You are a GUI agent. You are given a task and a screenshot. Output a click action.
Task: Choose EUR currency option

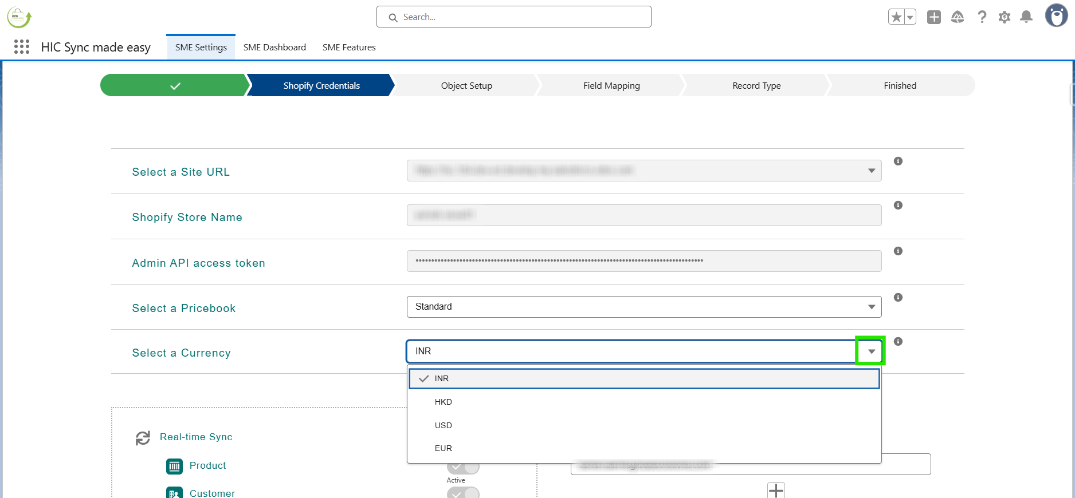(644, 448)
